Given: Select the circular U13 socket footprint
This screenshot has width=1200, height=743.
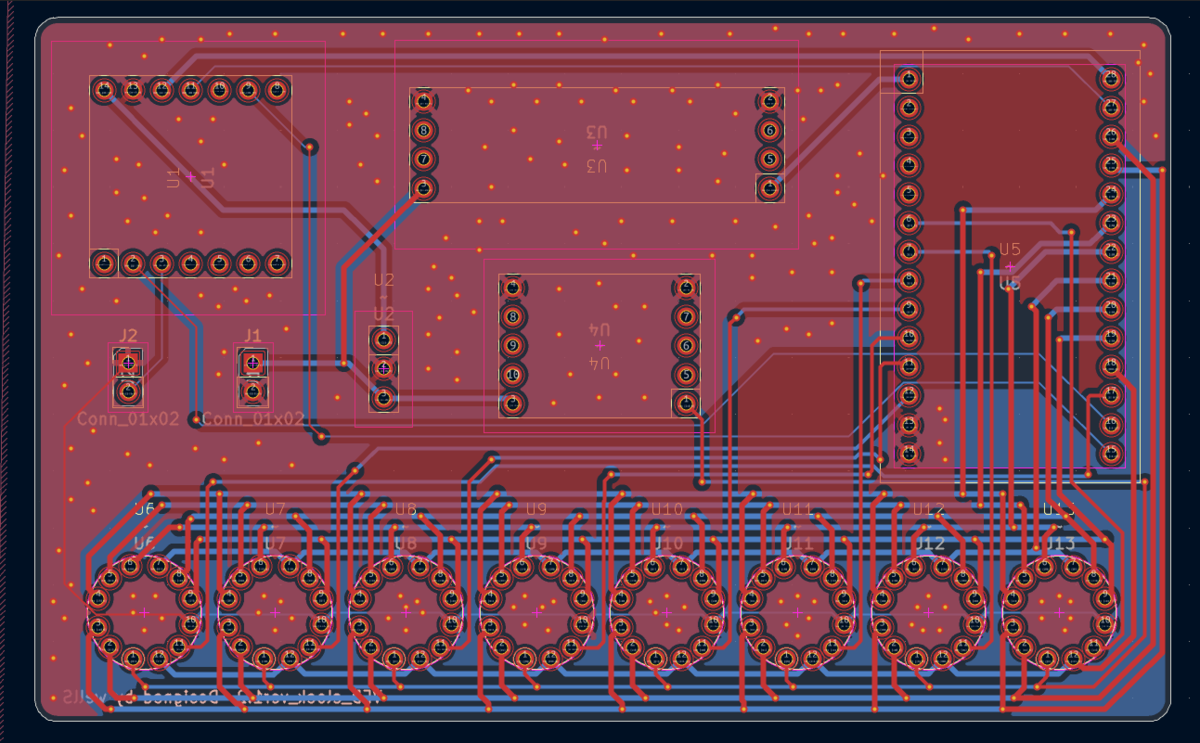Looking at the screenshot, I should (x=1060, y=612).
